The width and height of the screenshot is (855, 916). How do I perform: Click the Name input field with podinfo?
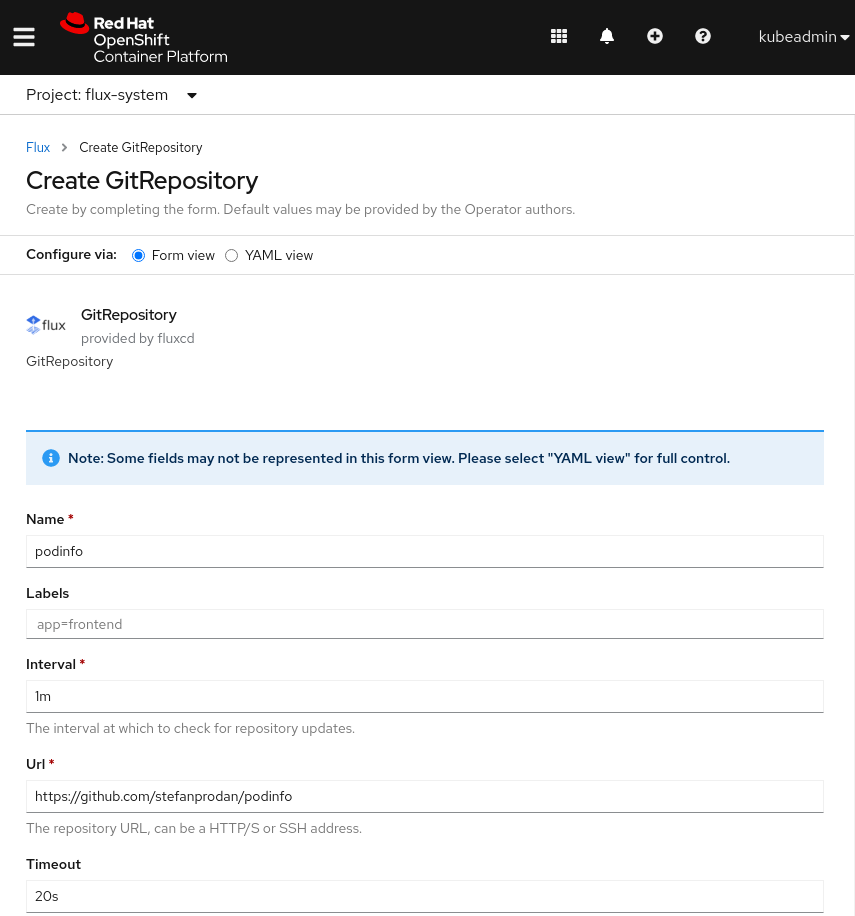[x=424, y=551]
